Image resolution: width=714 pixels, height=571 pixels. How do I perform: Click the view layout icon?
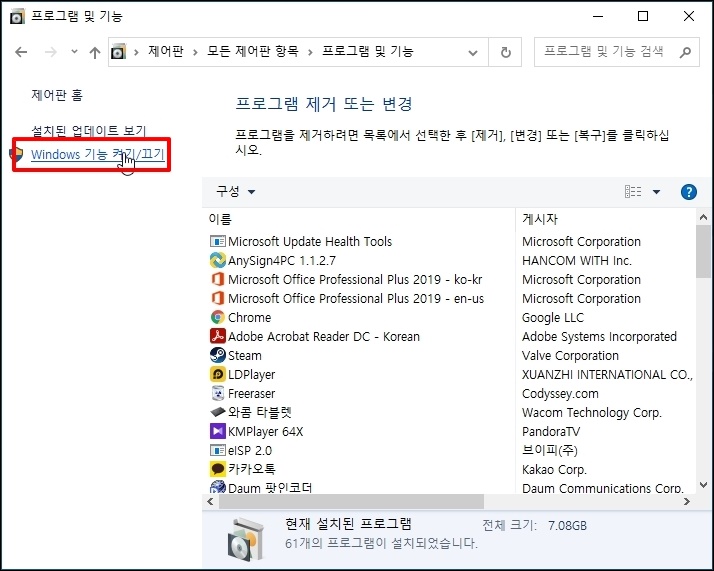633,192
